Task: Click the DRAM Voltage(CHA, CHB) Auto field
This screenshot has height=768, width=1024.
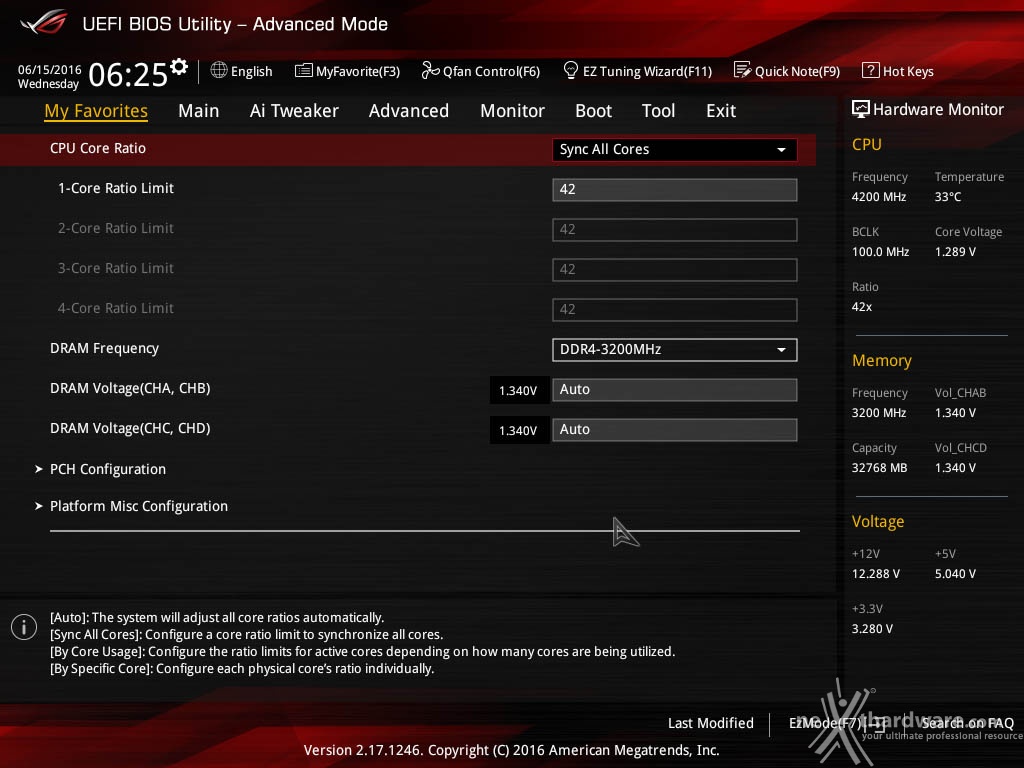Action: (x=675, y=390)
